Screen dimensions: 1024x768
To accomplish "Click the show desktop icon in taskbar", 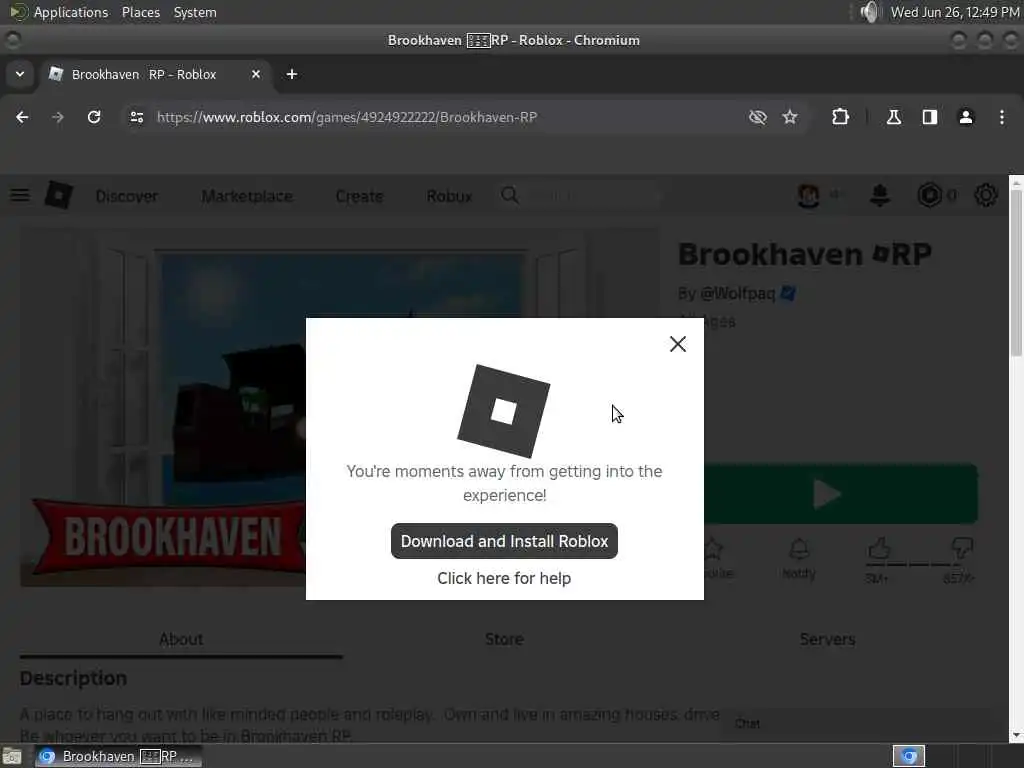I will point(12,757).
